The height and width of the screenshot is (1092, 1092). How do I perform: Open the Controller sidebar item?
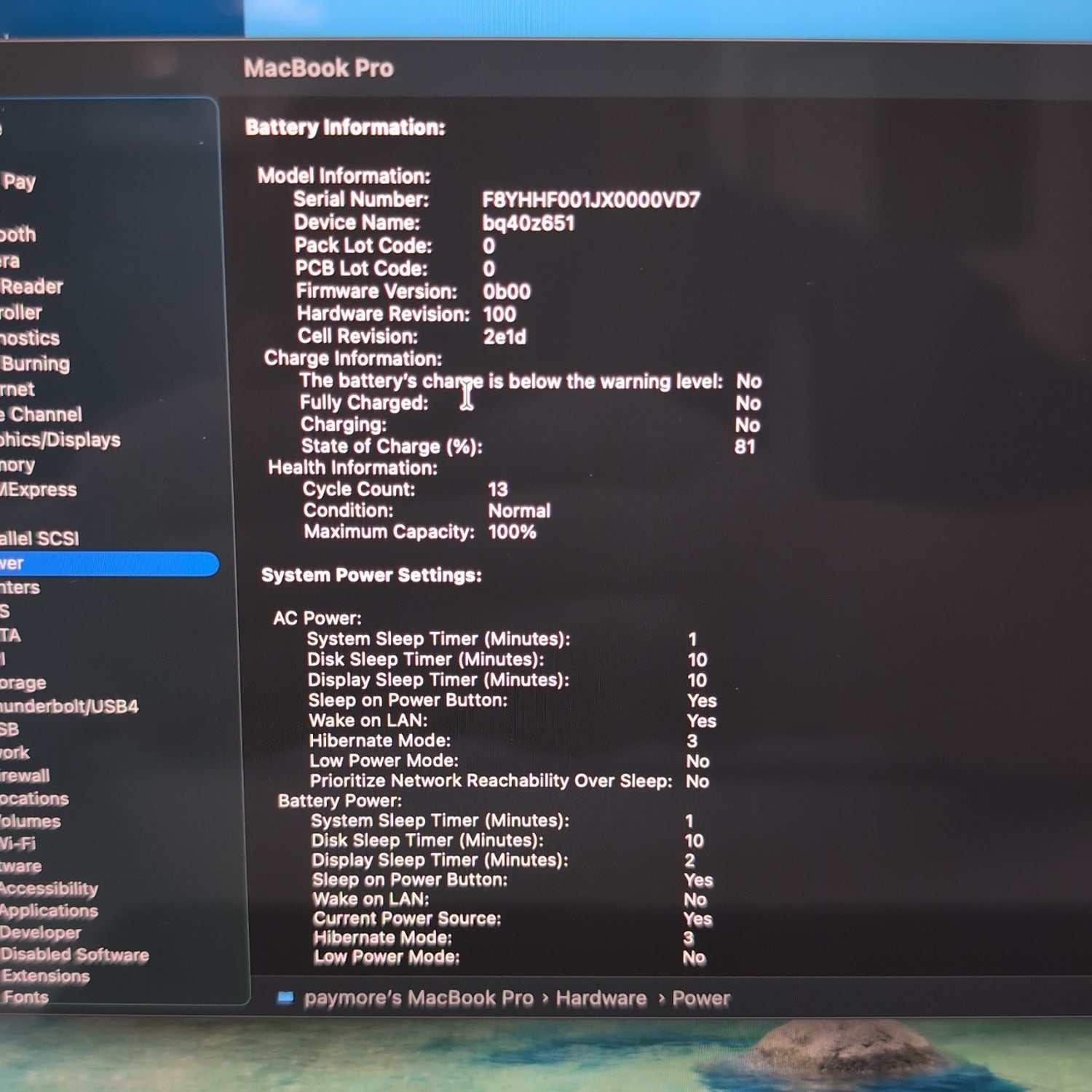point(21,313)
